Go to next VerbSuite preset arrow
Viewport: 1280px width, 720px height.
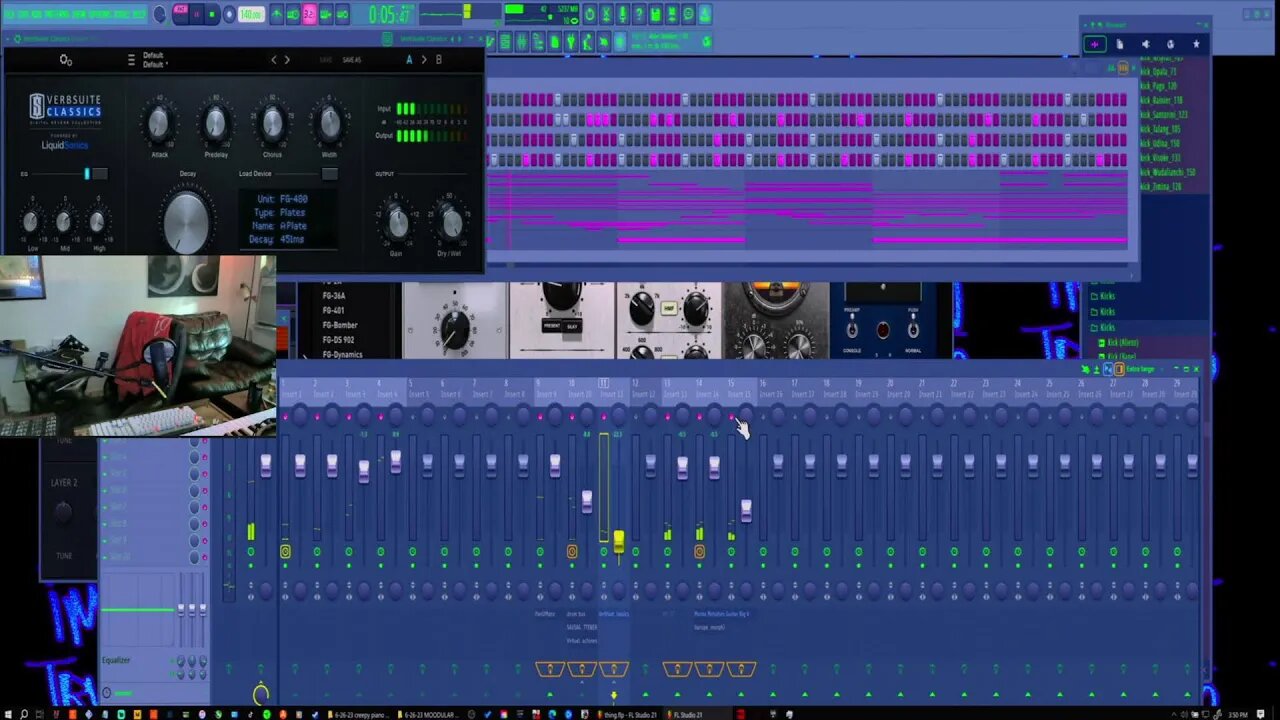pos(287,60)
